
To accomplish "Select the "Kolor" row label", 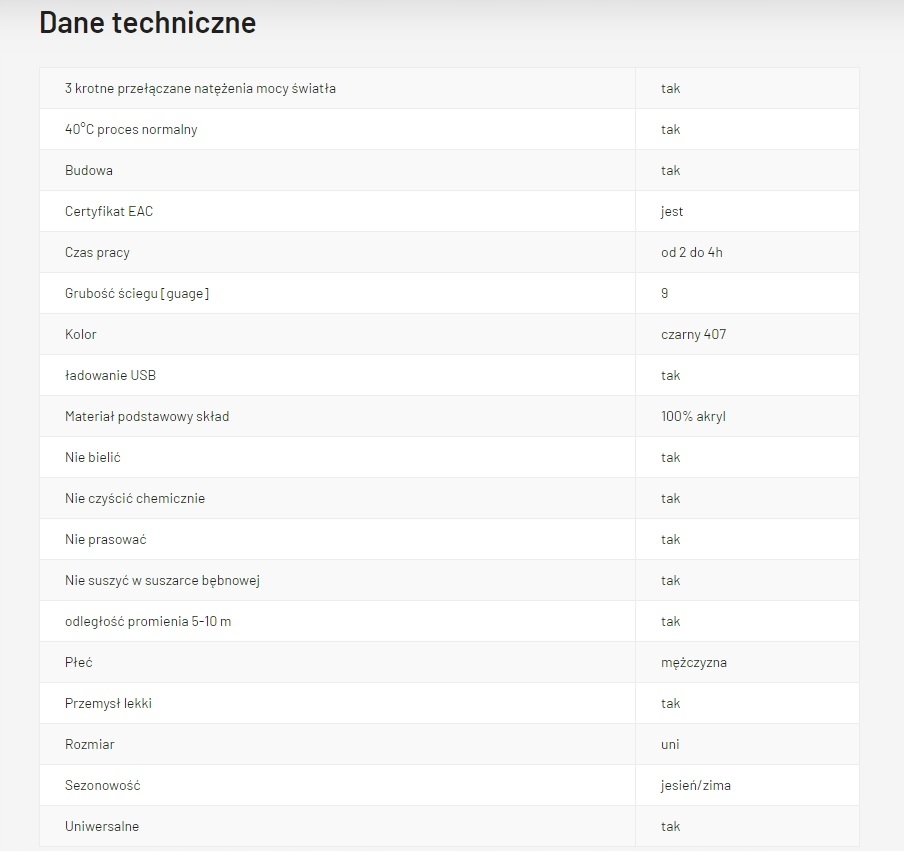I will pos(81,335).
